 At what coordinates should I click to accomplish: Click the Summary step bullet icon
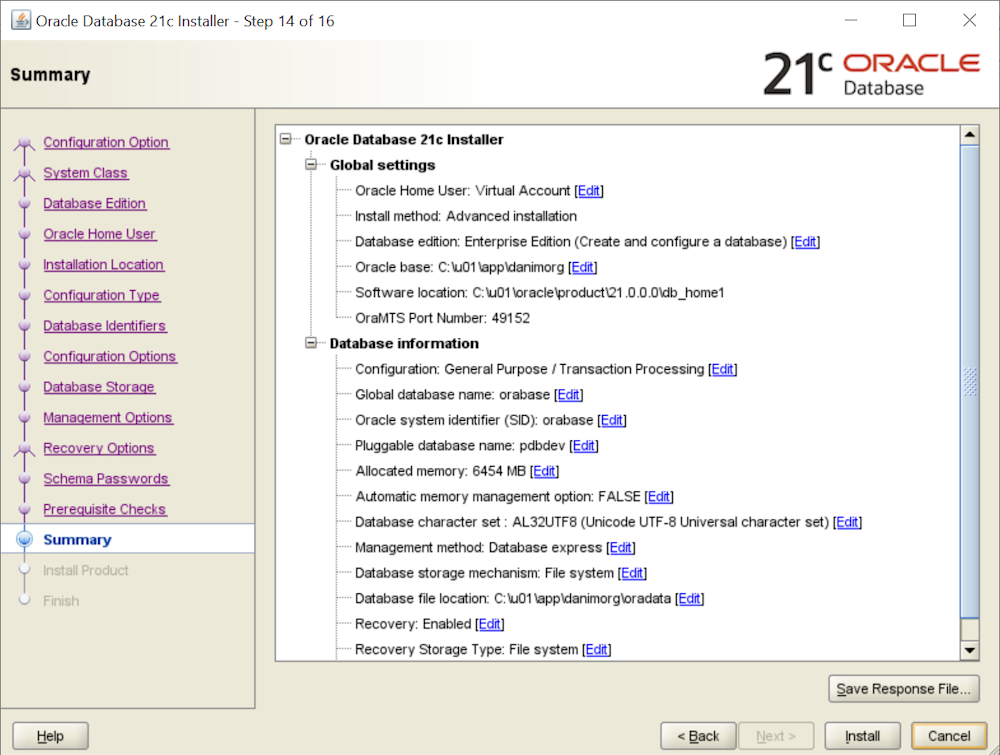[25, 540]
